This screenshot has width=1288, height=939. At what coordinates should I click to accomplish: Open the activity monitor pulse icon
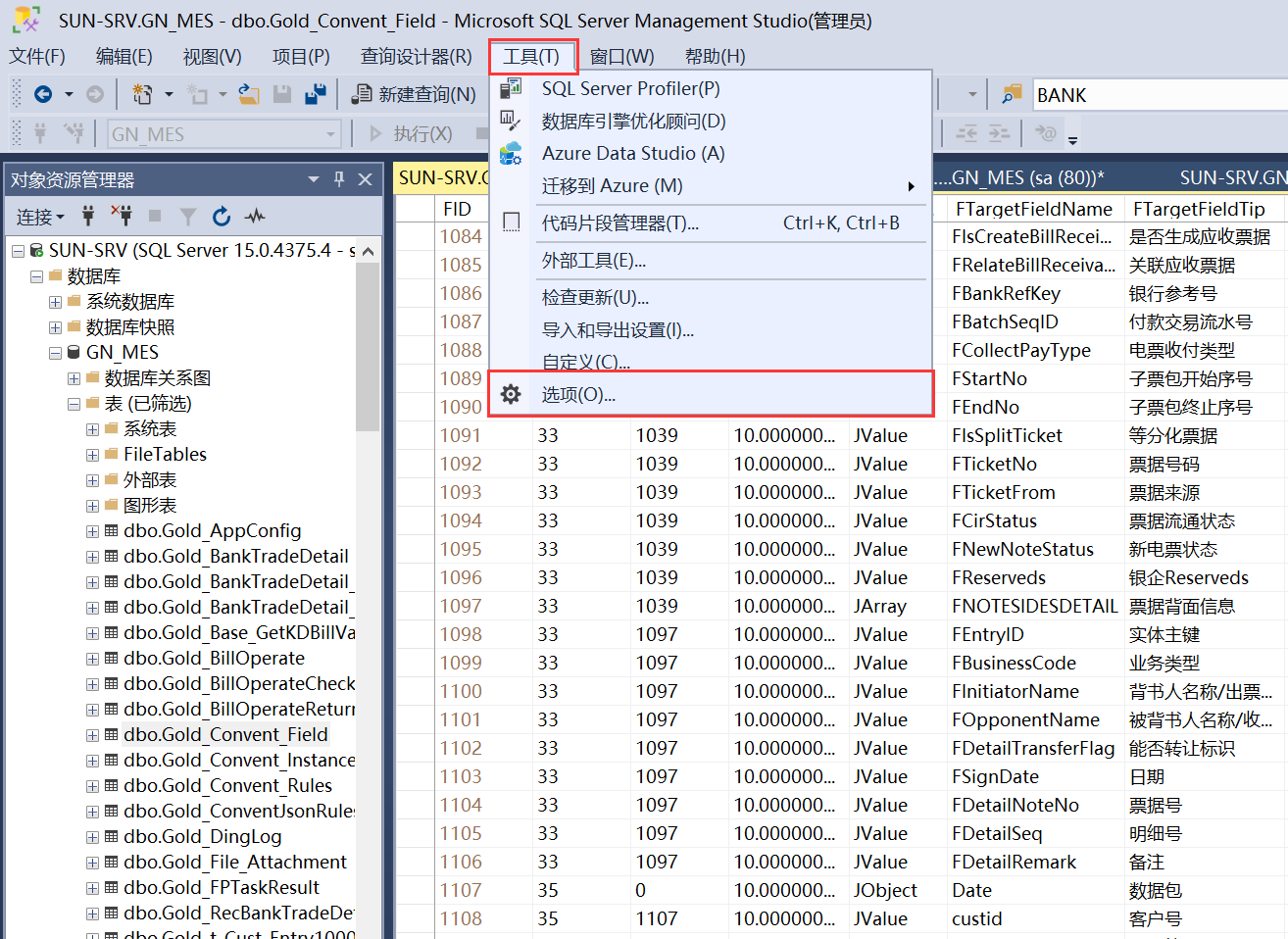(x=255, y=216)
